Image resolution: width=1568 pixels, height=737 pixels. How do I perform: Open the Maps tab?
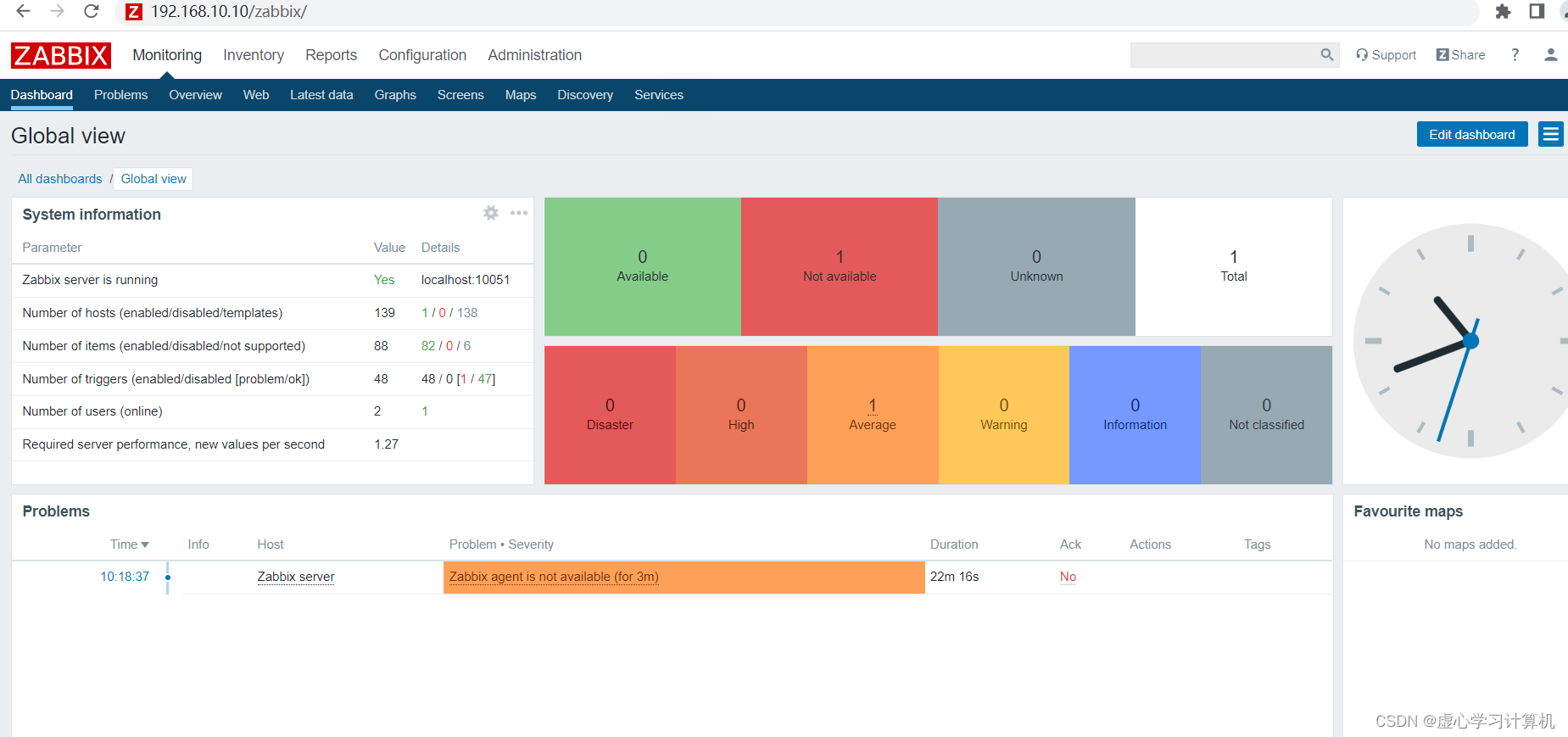pos(521,95)
